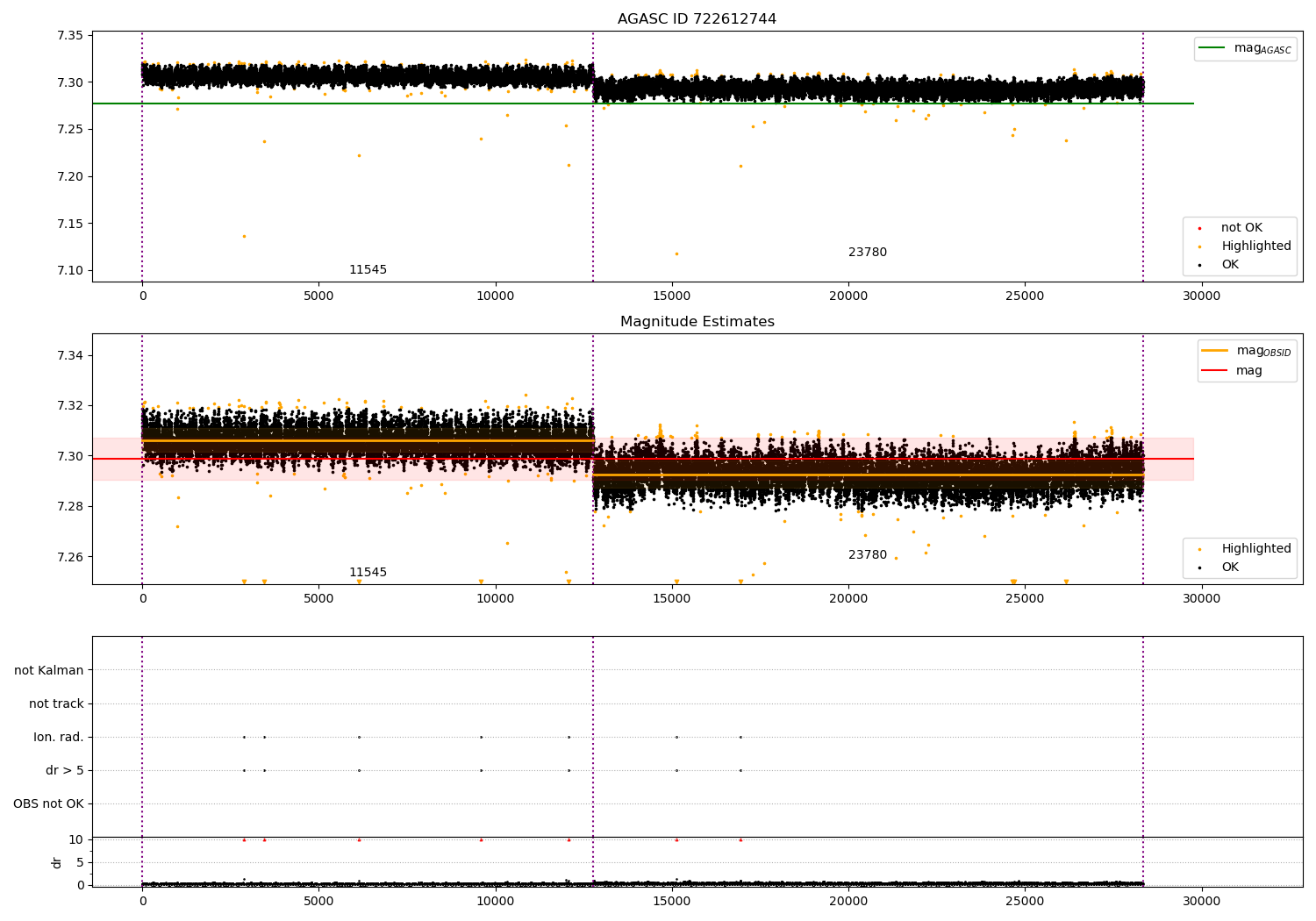Click x-tick '10000' under Magnitude Estimates plot

coord(495,598)
